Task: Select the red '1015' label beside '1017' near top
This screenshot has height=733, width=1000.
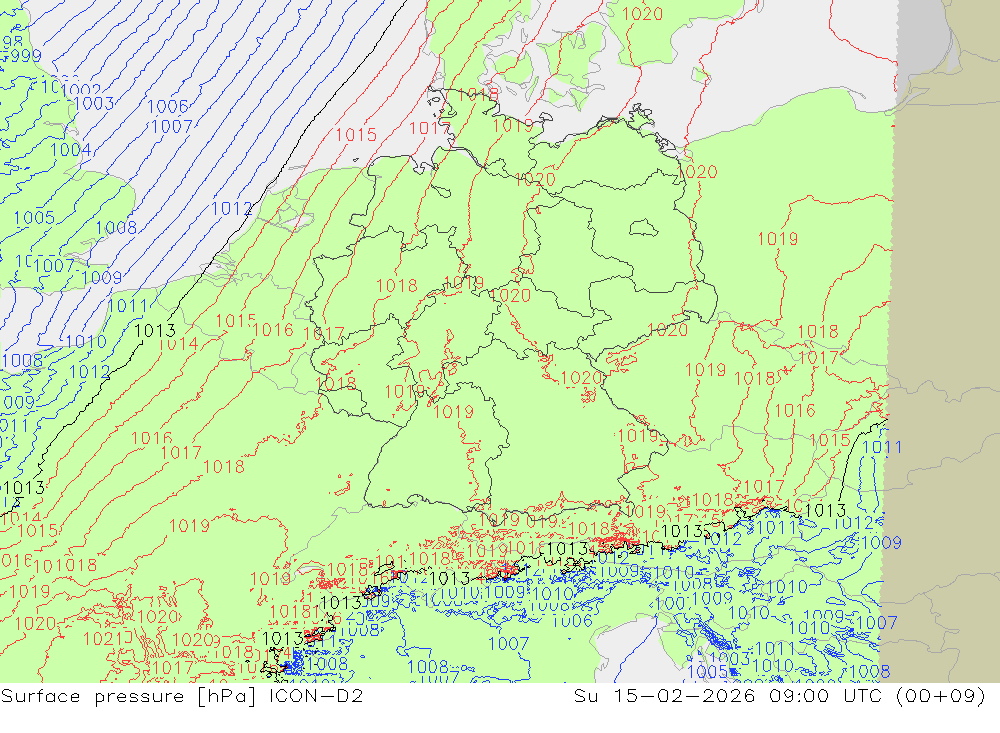Action: pyautogui.click(x=356, y=135)
